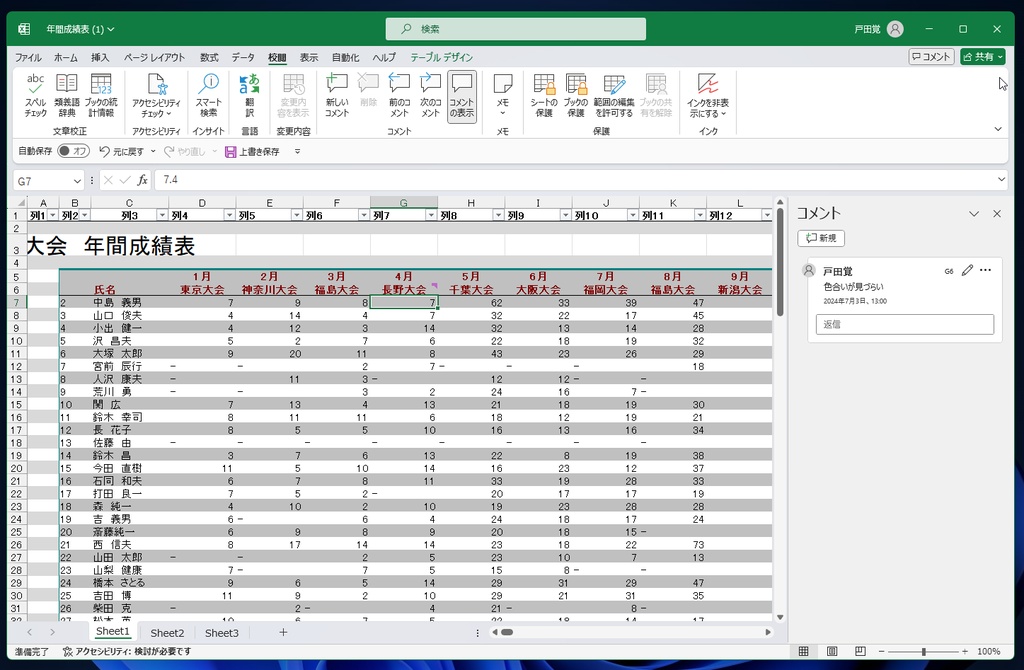Run the spell check (スペルチェック) tool

point(35,95)
